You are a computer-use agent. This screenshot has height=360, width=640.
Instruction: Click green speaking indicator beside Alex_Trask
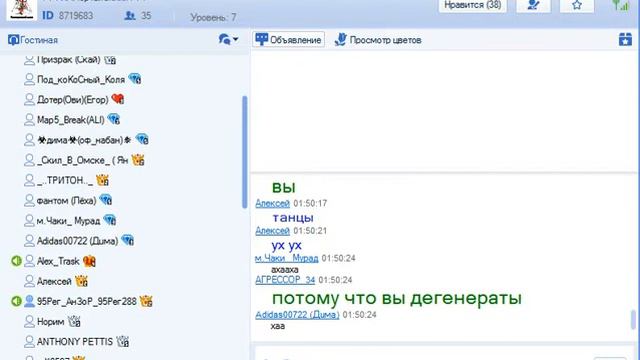(x=16, y=261)
